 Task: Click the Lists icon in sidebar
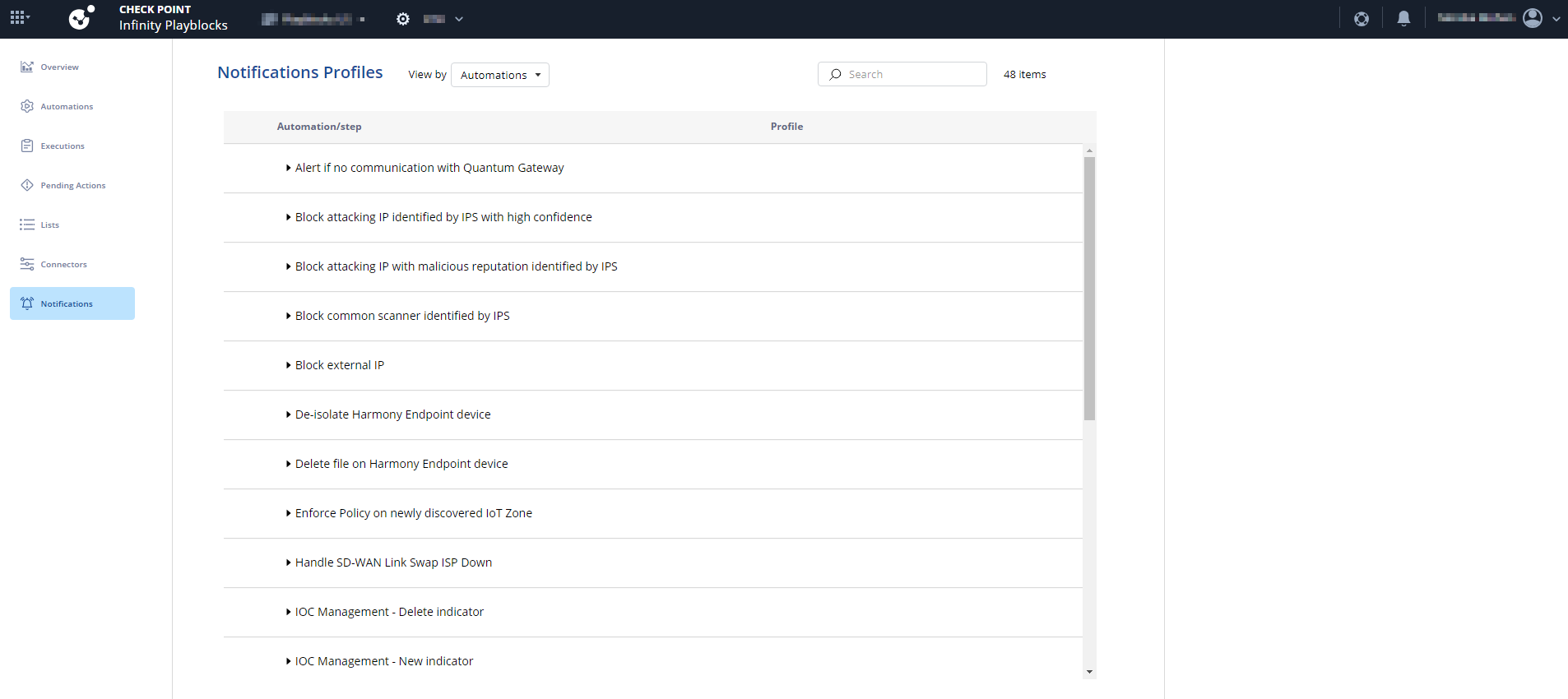(27, 225)
